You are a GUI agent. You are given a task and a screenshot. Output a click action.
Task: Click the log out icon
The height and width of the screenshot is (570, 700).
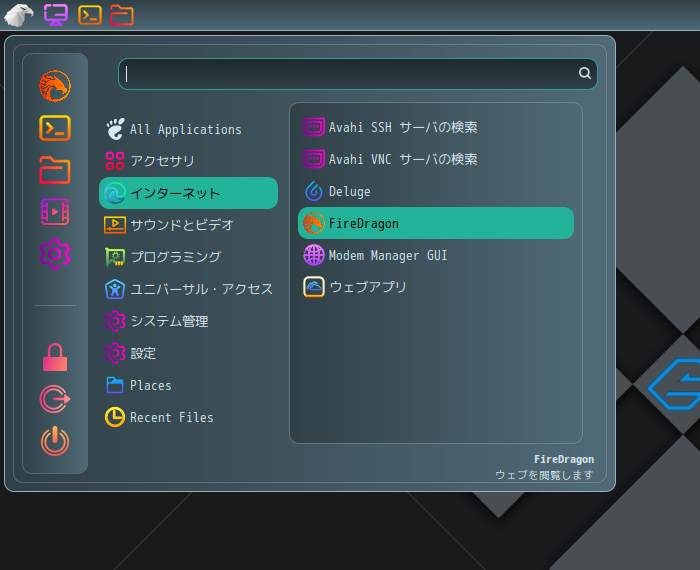(x=55, y=399)
